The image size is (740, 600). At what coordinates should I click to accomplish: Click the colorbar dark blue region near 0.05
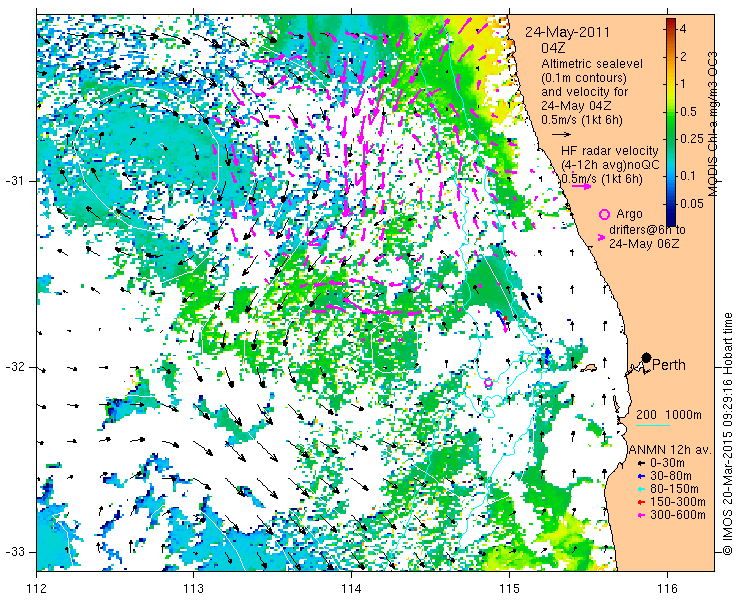671,203
